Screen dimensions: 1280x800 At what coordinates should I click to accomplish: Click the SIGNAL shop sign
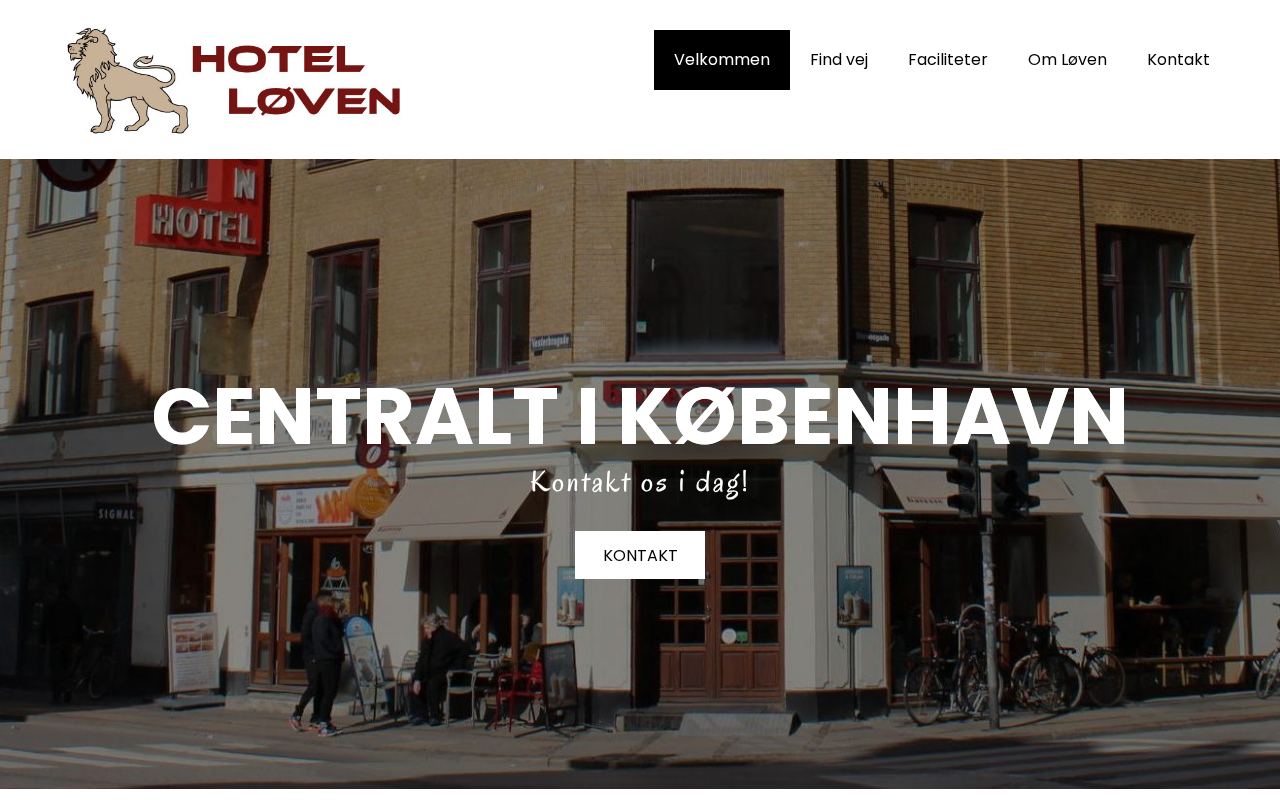tap(116, 514)
